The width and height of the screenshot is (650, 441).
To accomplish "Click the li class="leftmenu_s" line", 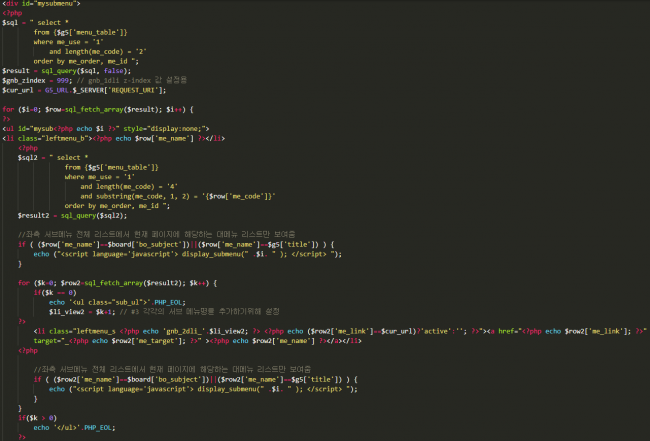I will pyautogui.click(x=340, y=331).
